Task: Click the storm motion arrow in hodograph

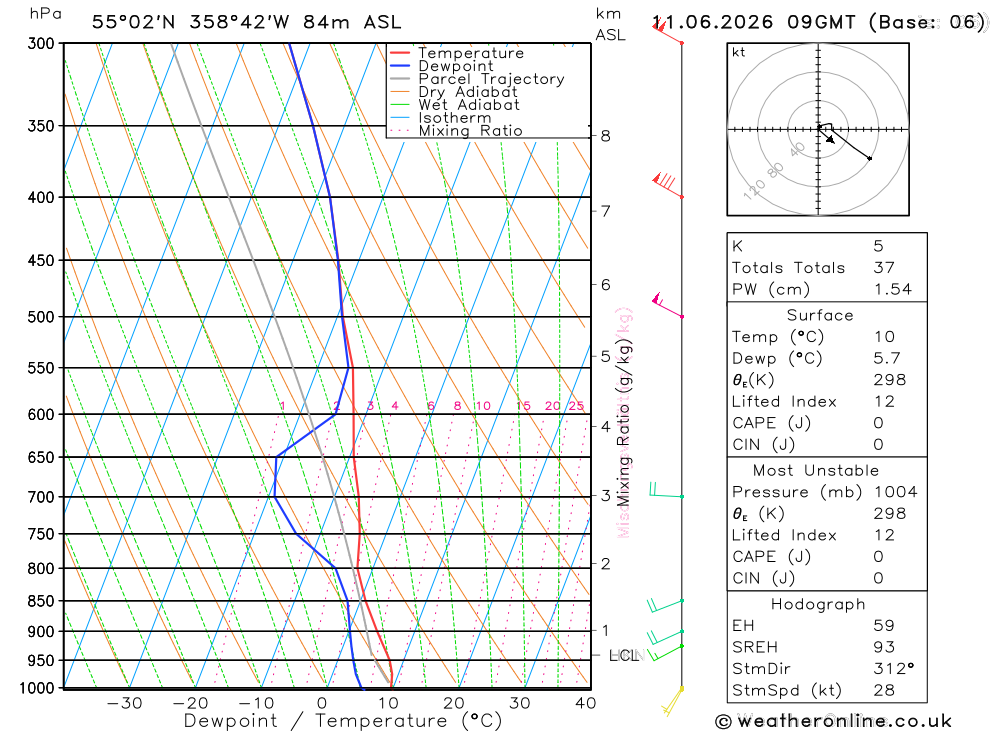Action: coord(827,137)
